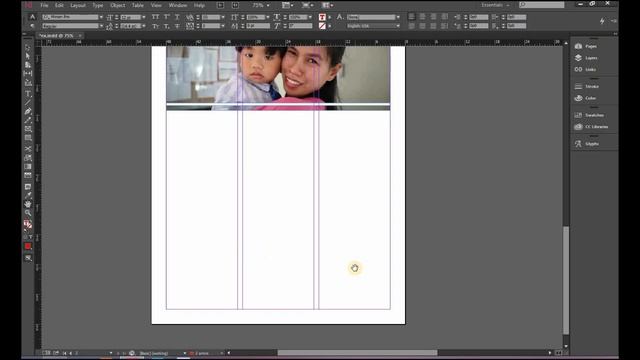The image size is (640, 360).
Task: Select the Line tool
Action: tap(28, 102)
